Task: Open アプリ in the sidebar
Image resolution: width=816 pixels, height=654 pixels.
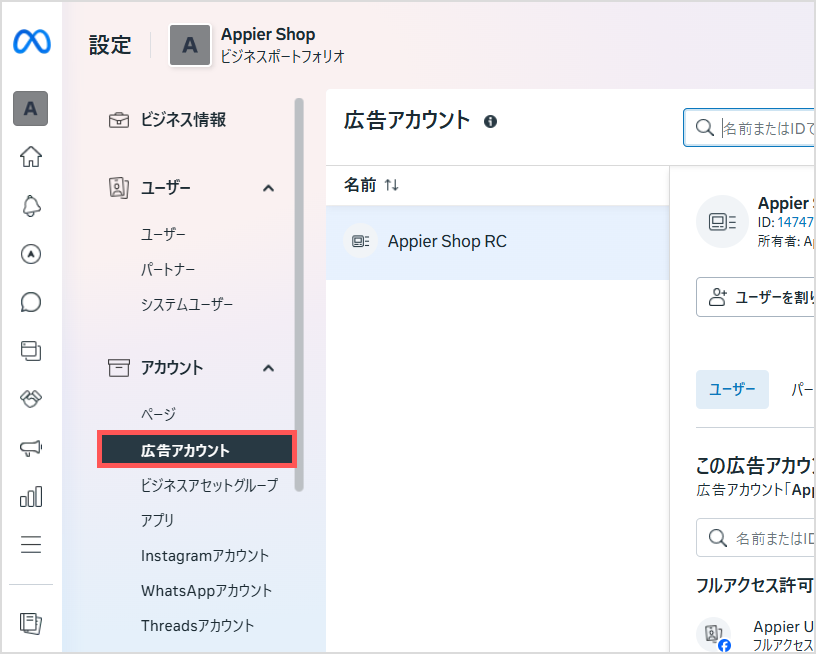Action: pos(157,520)
